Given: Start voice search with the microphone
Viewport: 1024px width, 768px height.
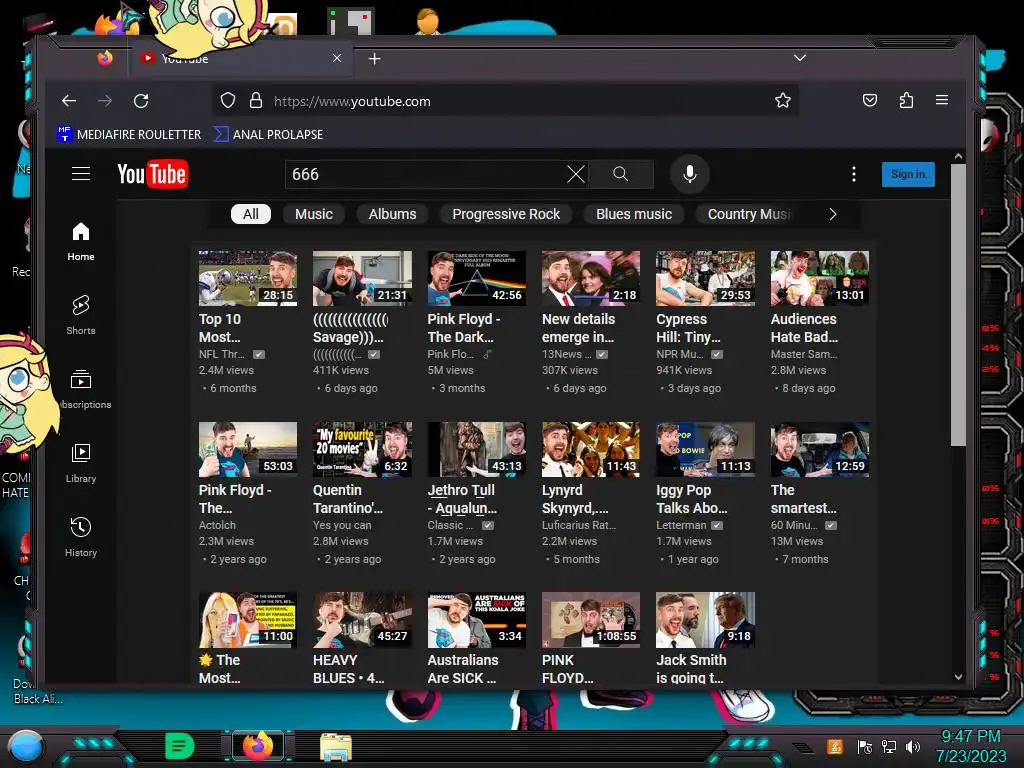Looking at the screenshot, I should tap(690, 174).
